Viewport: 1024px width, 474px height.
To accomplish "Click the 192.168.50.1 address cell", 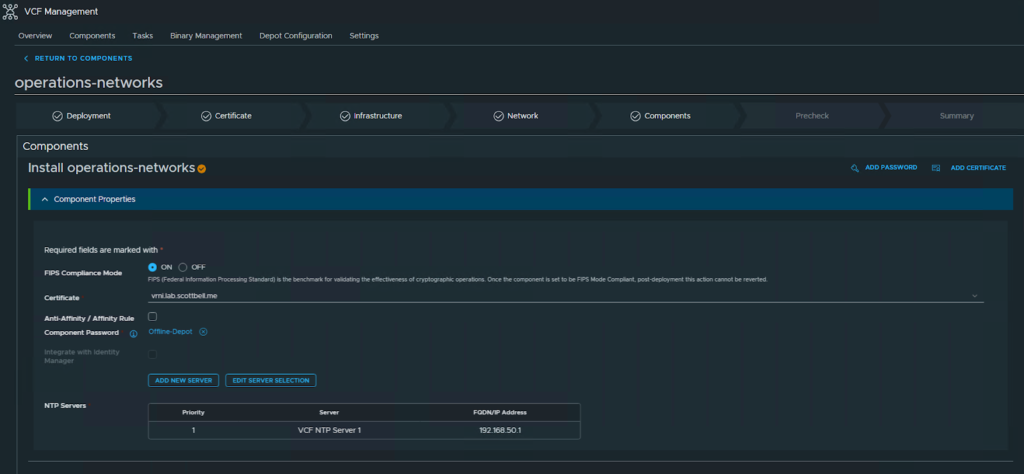I will [x=500, y=430].
